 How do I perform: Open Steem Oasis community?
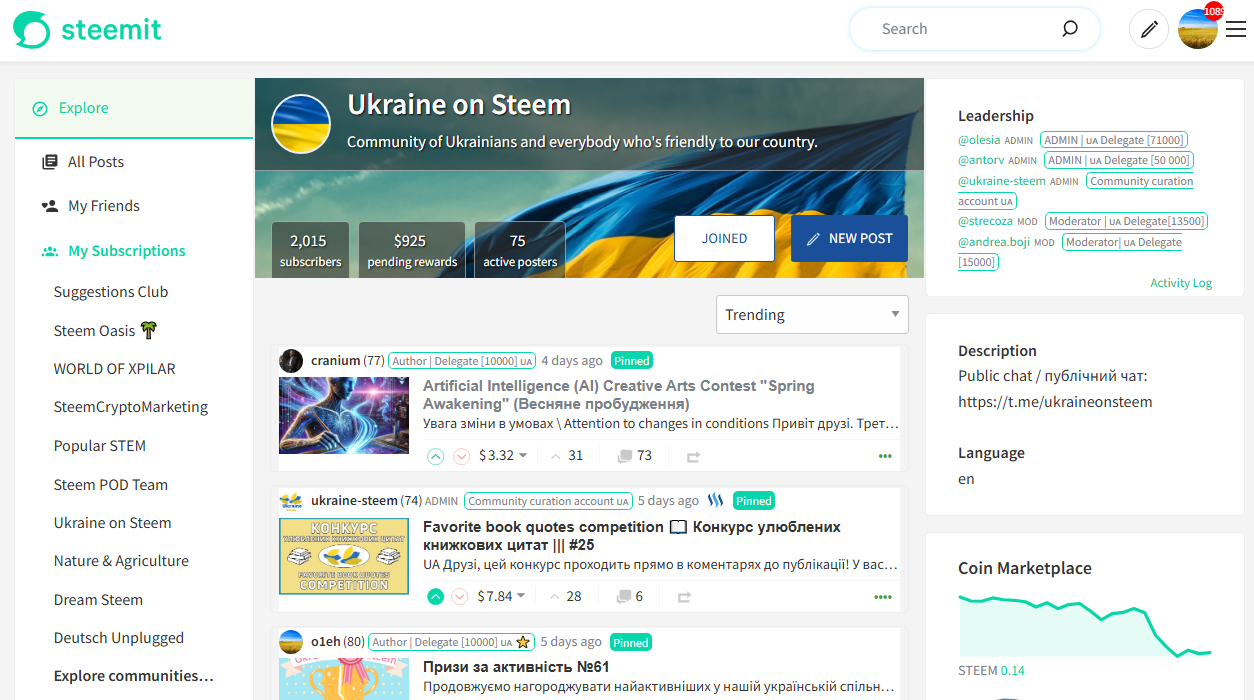[106, 330]
